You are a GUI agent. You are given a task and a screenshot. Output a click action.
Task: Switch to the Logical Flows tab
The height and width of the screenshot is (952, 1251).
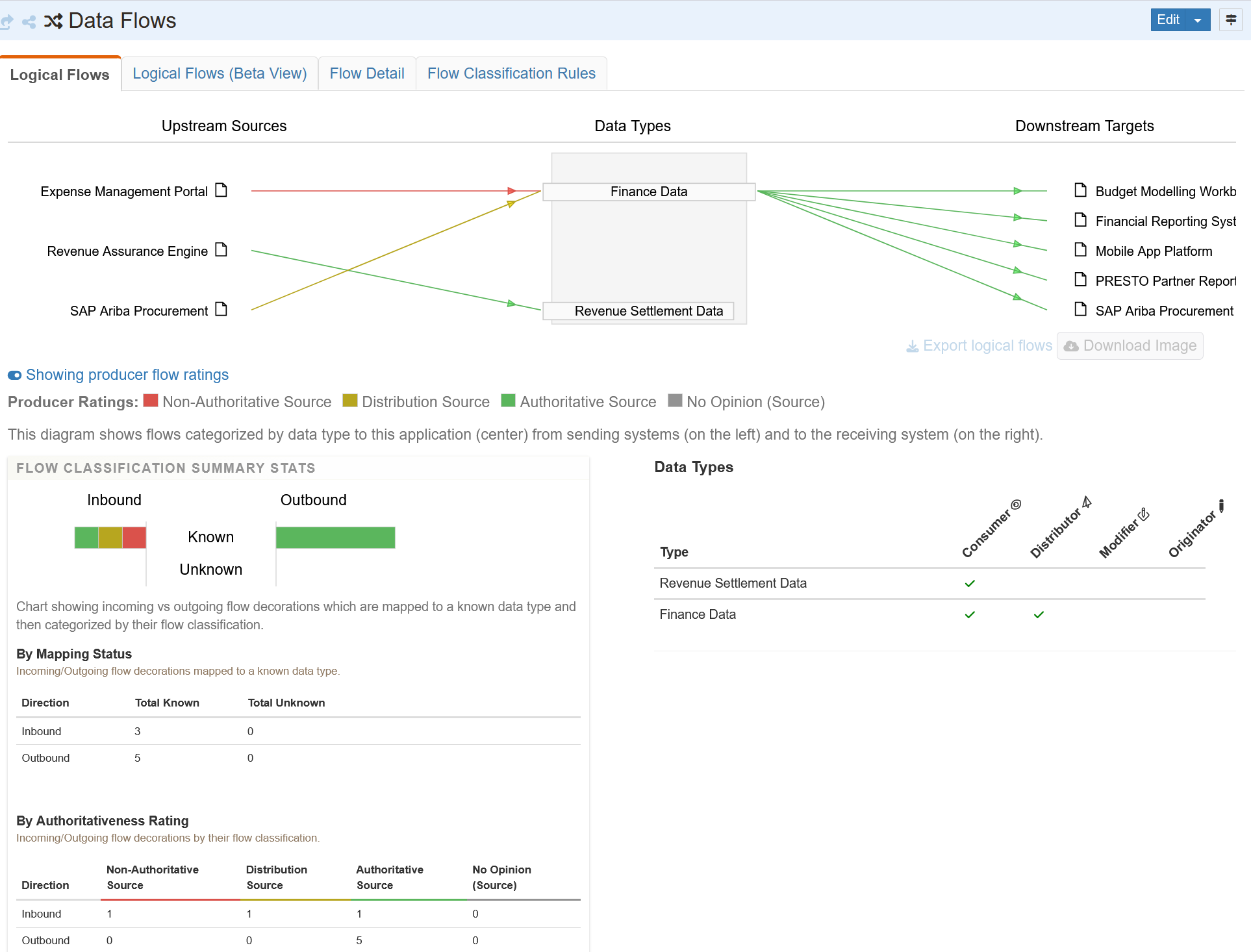pos(60,75)
